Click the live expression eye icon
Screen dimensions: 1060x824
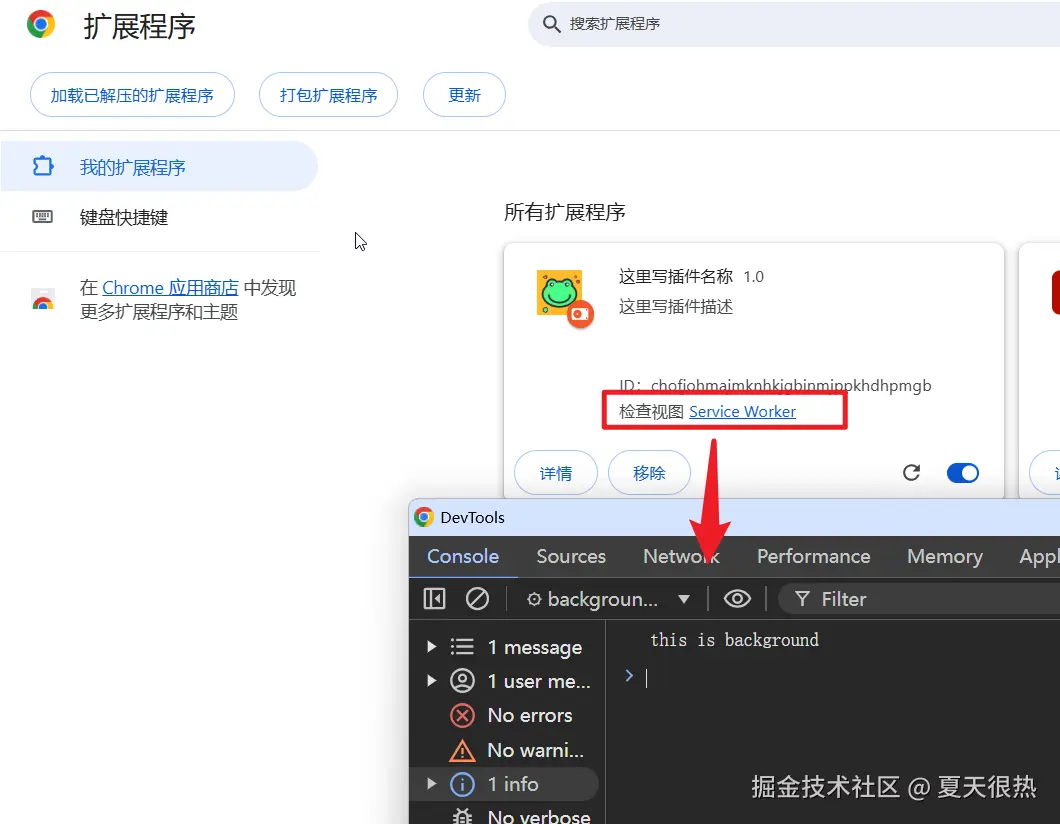click(x=737, y=599)
